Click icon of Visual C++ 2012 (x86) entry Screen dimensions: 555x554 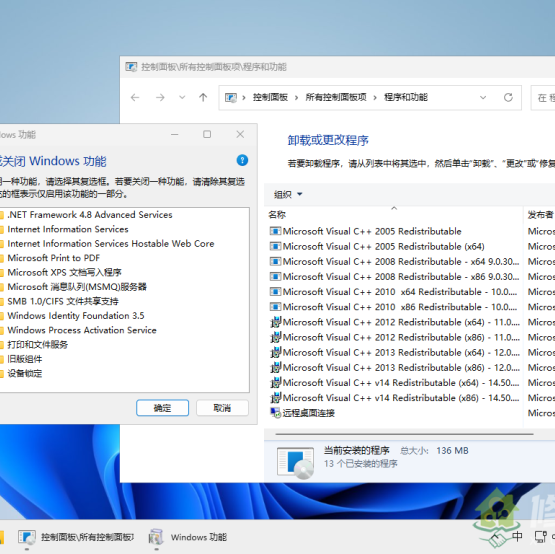(x=275, y=337)
